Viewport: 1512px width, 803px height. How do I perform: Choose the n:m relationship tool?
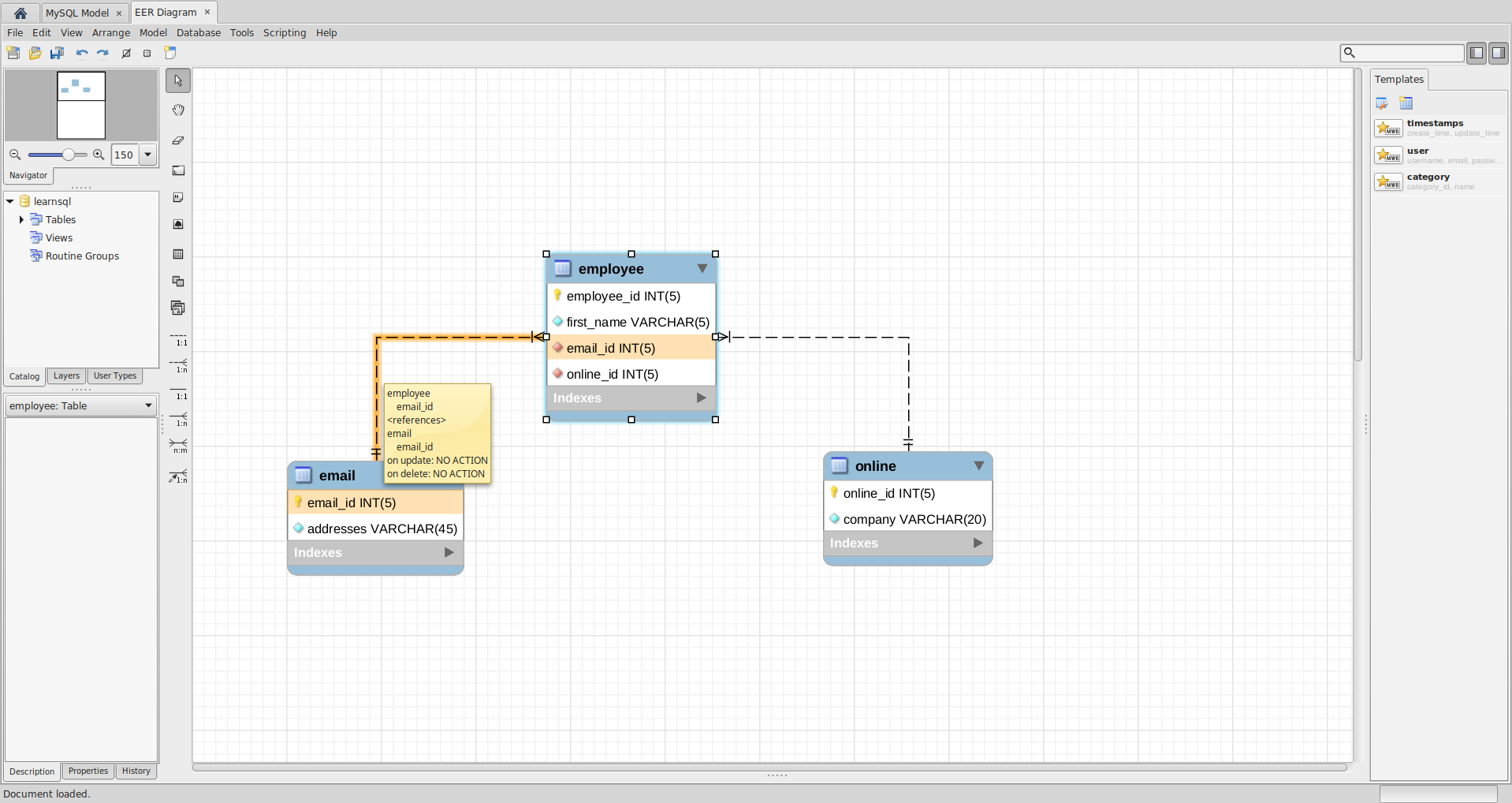(x=179, y=446)
